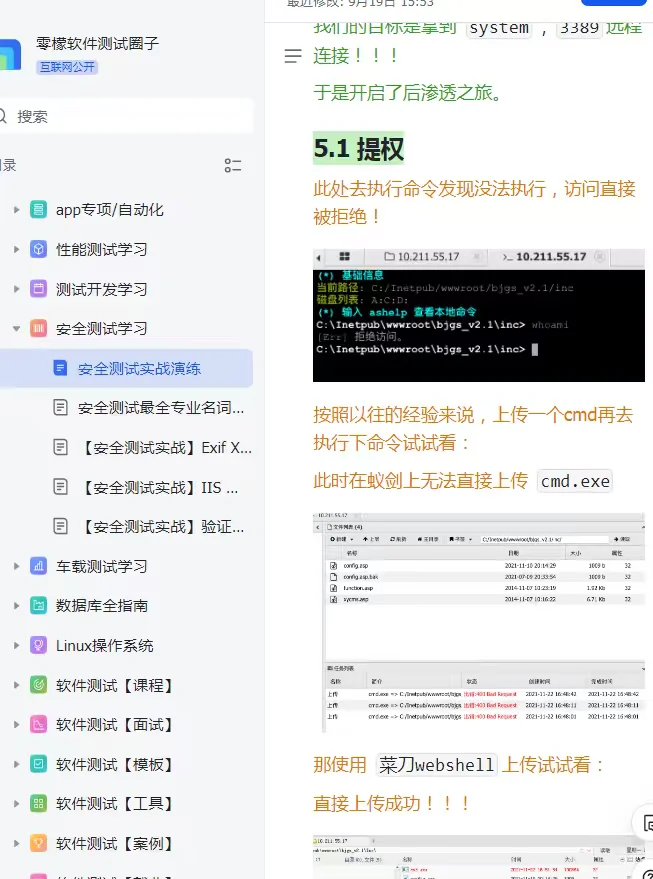The height and width of the screenshot is (879, 653).
Task: Click the 软件测试【面试】 pink icon
Action: [38, 725]
